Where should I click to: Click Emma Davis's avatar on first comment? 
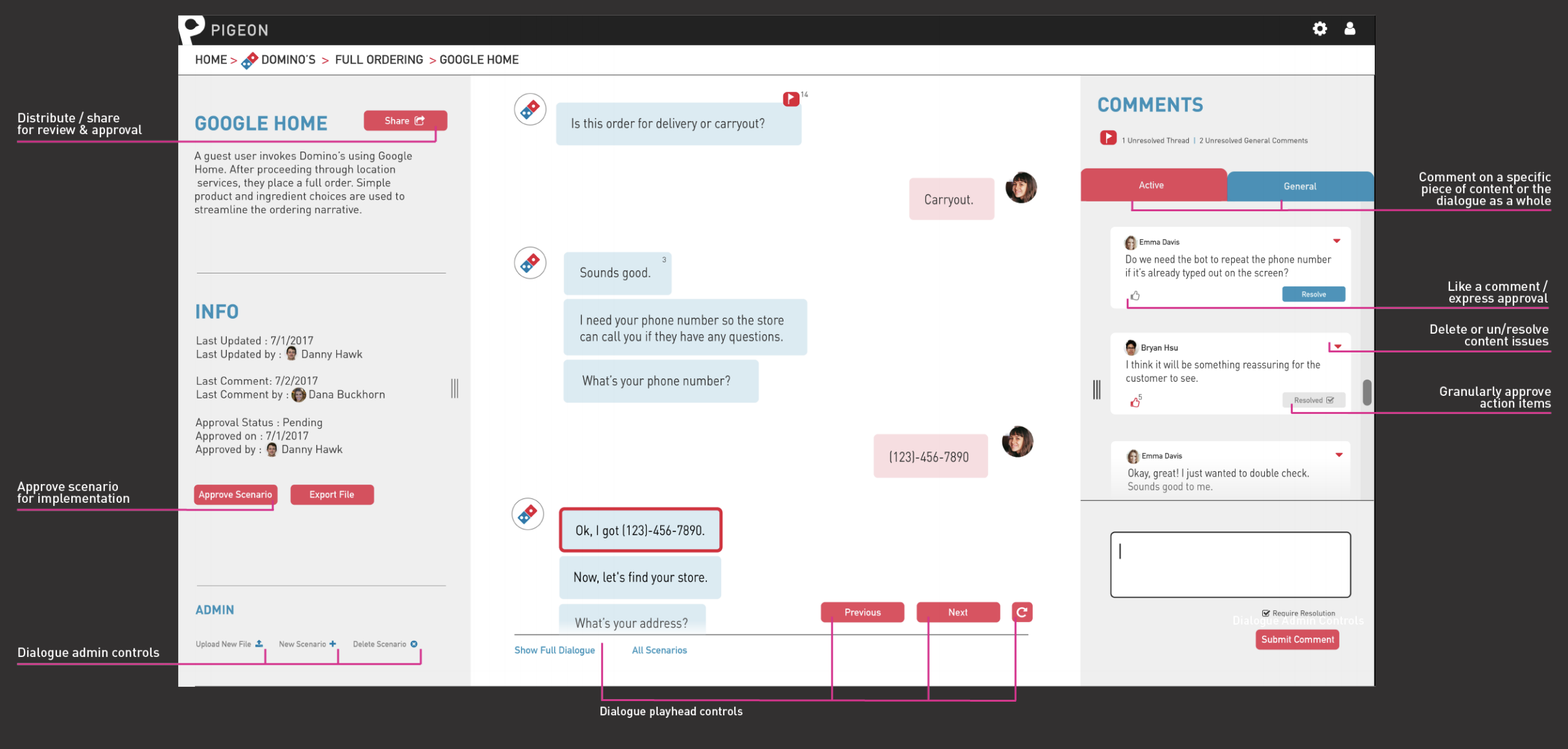tap(1131, 242)
